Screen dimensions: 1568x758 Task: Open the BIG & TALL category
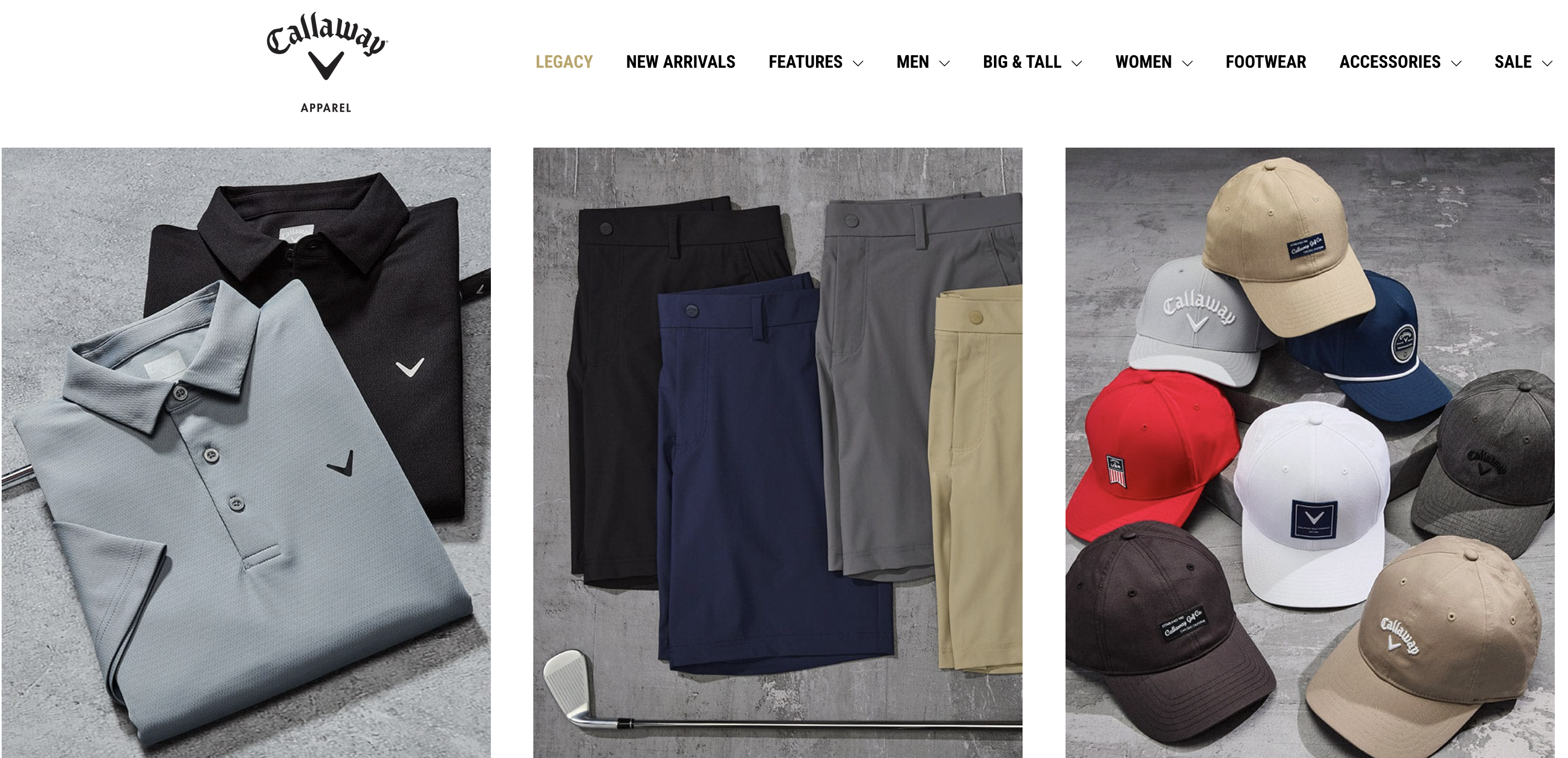[1022, 62]
